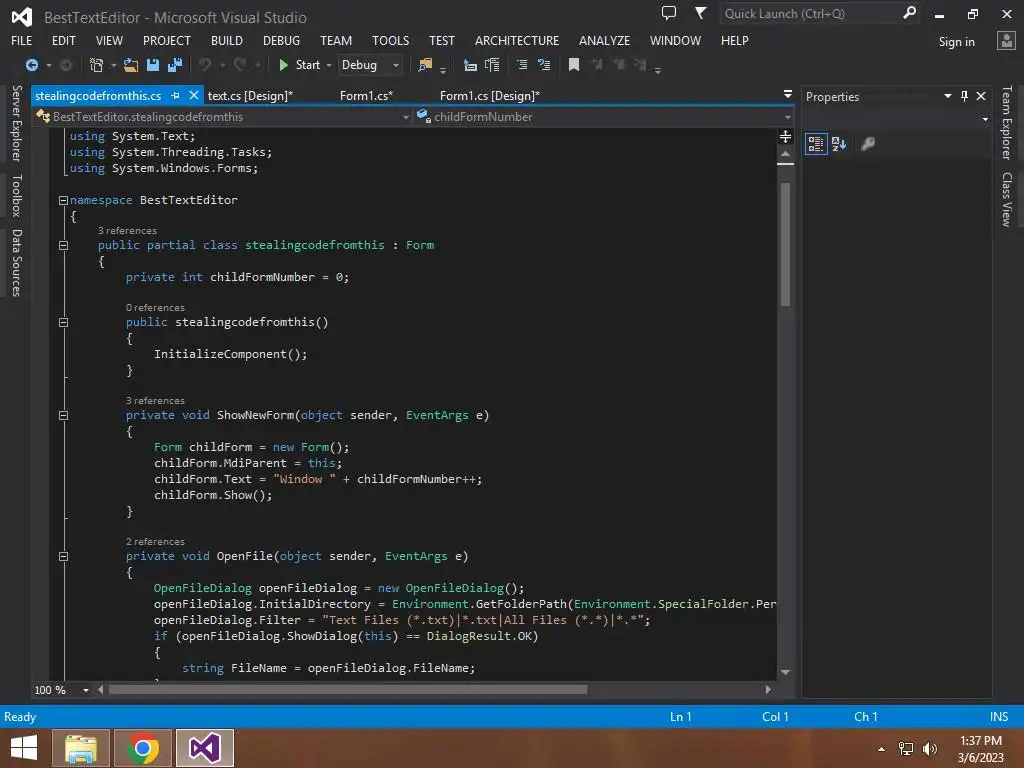1024x768 pixels.
Task: Click the Open File folder icon
Action: coord(131,65)
